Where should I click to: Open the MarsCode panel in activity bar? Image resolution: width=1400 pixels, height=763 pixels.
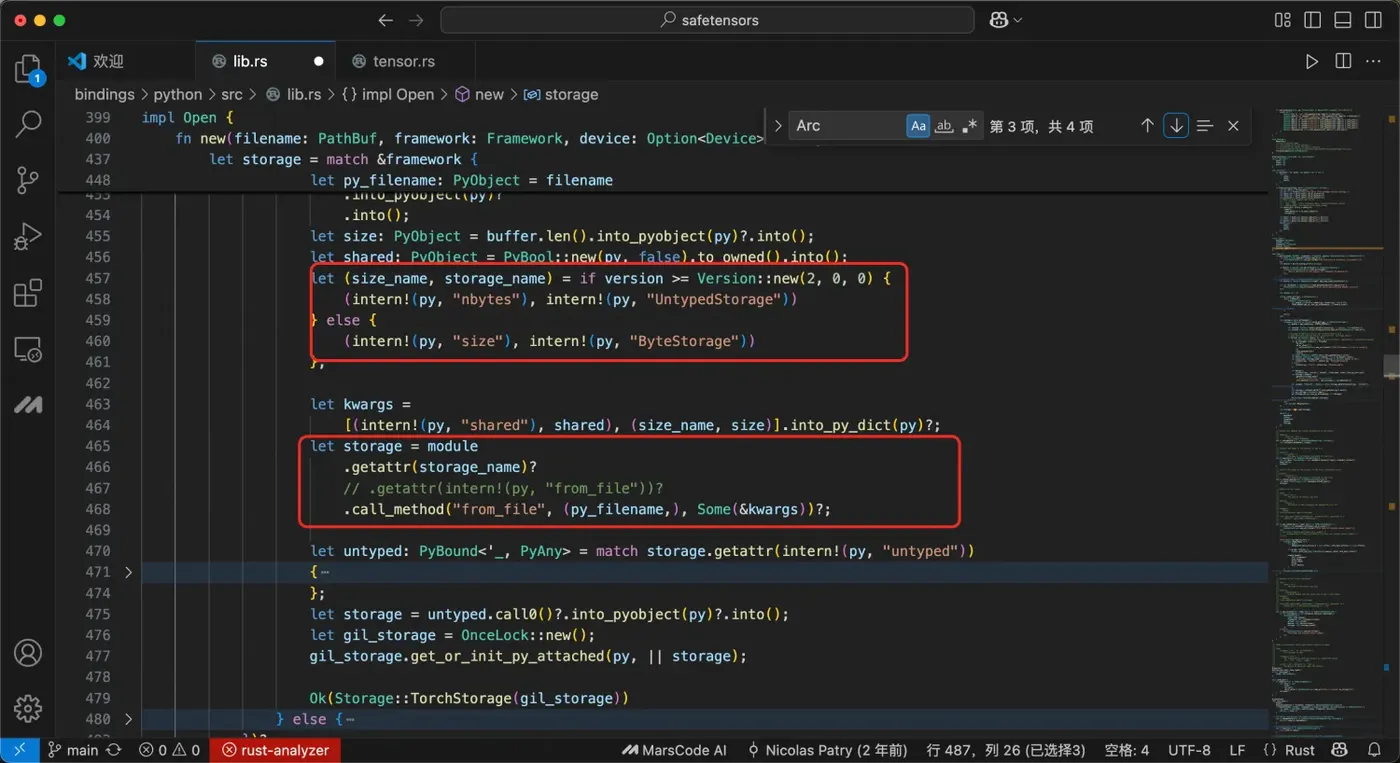[x=28, y=405]
